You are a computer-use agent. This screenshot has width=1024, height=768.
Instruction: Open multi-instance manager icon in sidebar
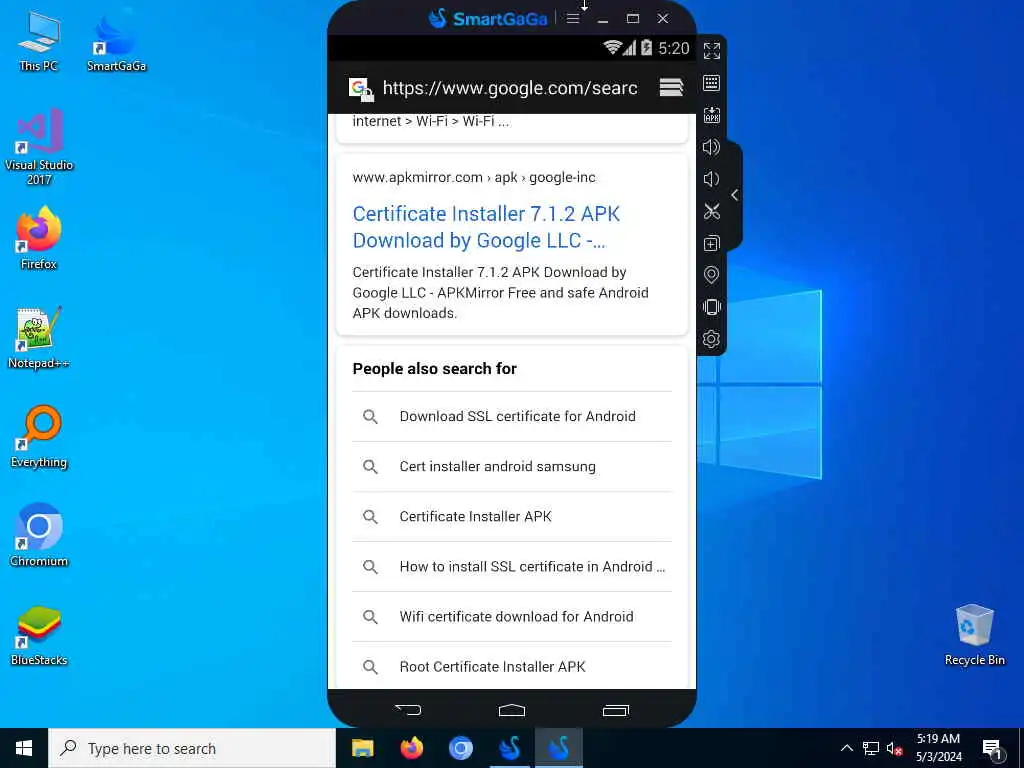pos(711,243)
